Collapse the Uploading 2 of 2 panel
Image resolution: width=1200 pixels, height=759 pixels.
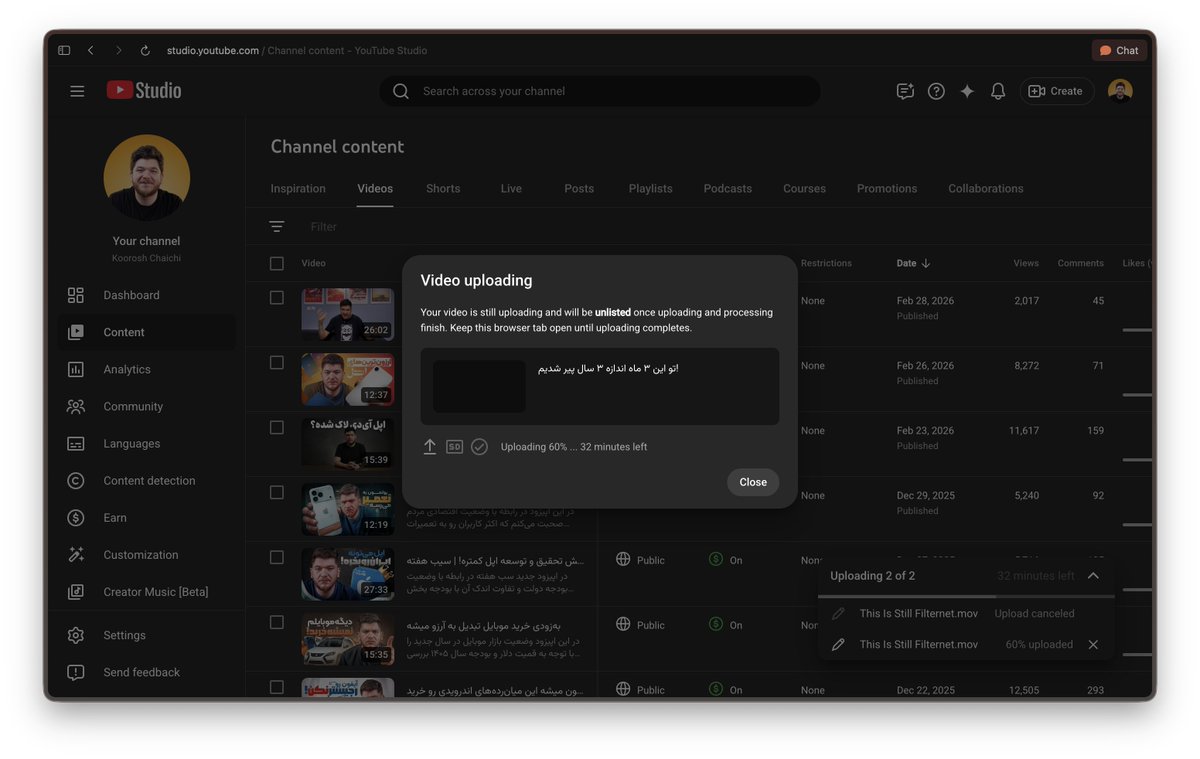coord(1093,576)
